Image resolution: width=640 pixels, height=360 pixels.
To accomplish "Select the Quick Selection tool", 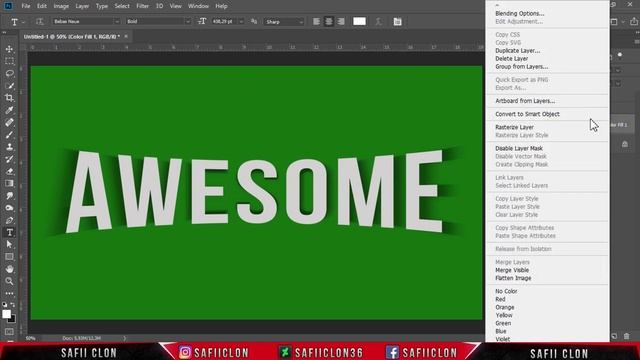I will coord(9,86).
